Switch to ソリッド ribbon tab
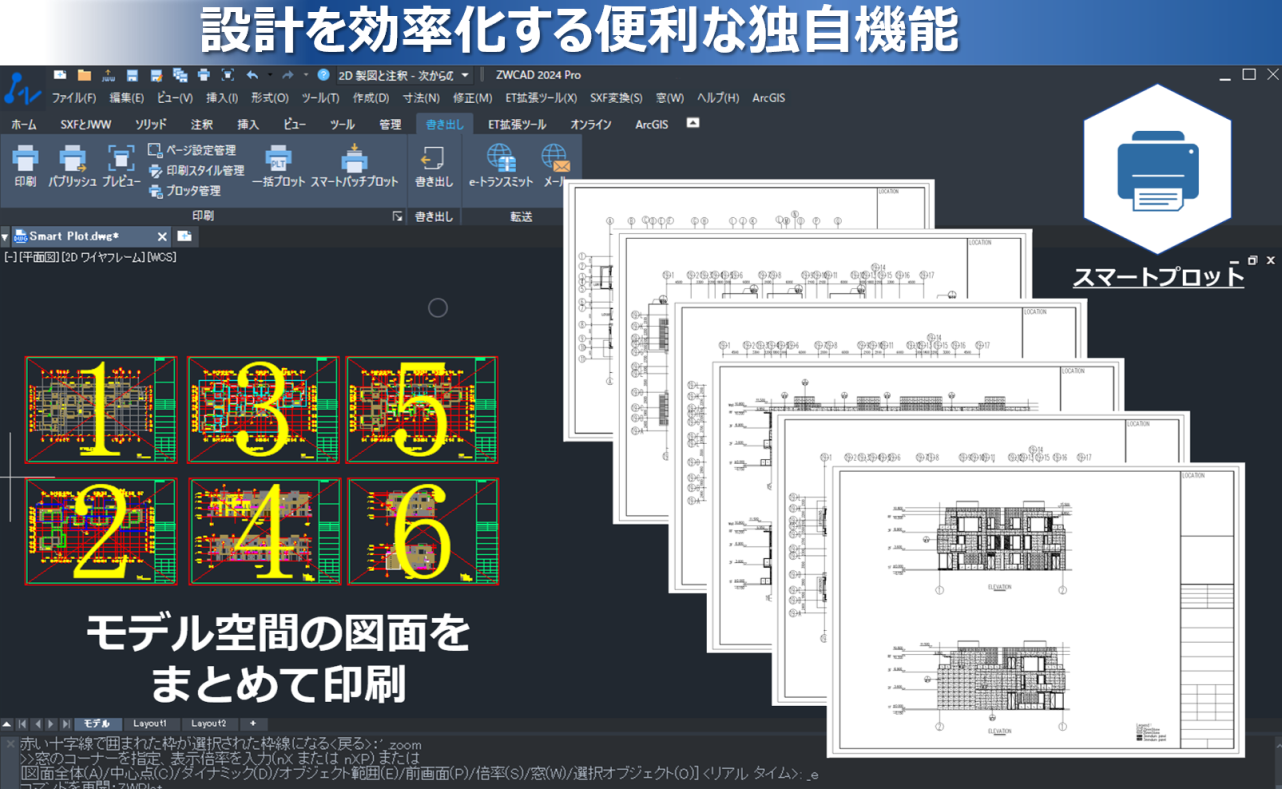The width and height of the screenshot is (1282, 789). click(x=151, y=124)
